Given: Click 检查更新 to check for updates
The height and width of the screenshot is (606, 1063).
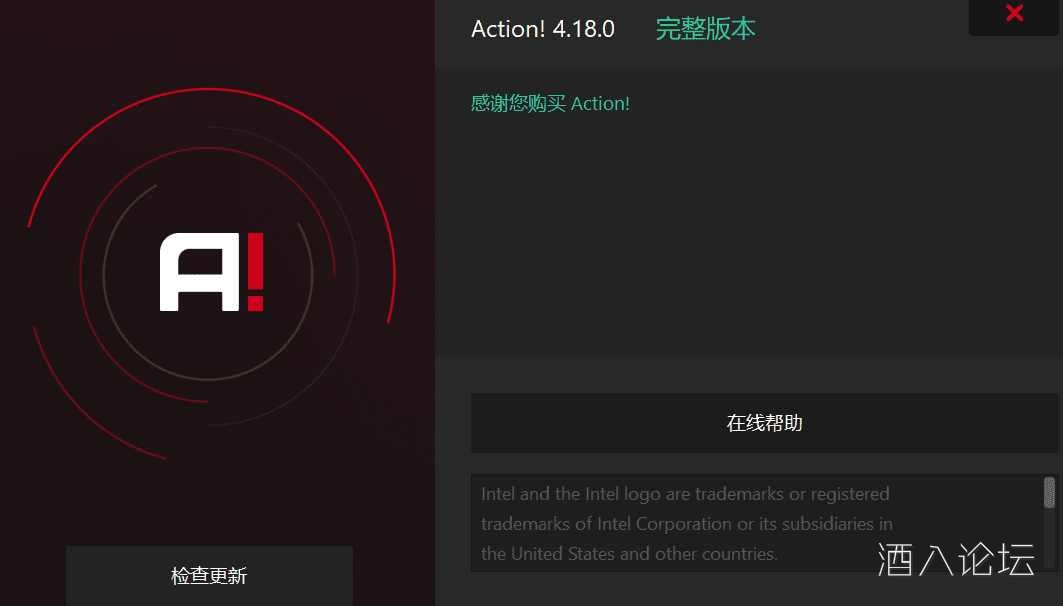Looking at the screenshot, I should (209, 575).
